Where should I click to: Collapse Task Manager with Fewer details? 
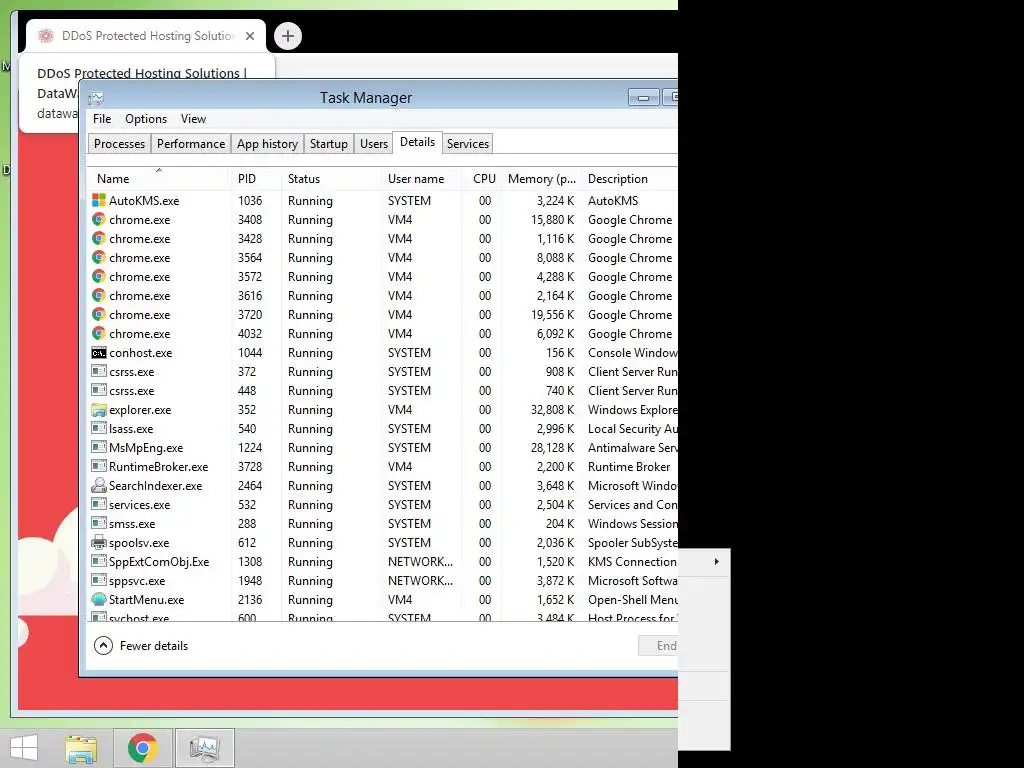141,645
